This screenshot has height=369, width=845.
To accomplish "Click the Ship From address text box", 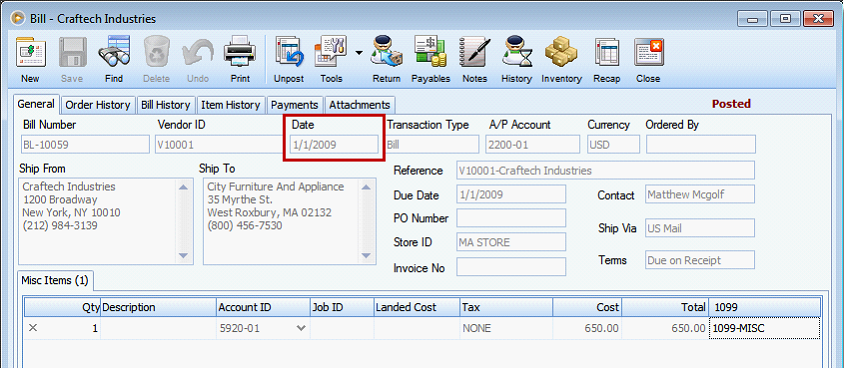I will point(106,221).
